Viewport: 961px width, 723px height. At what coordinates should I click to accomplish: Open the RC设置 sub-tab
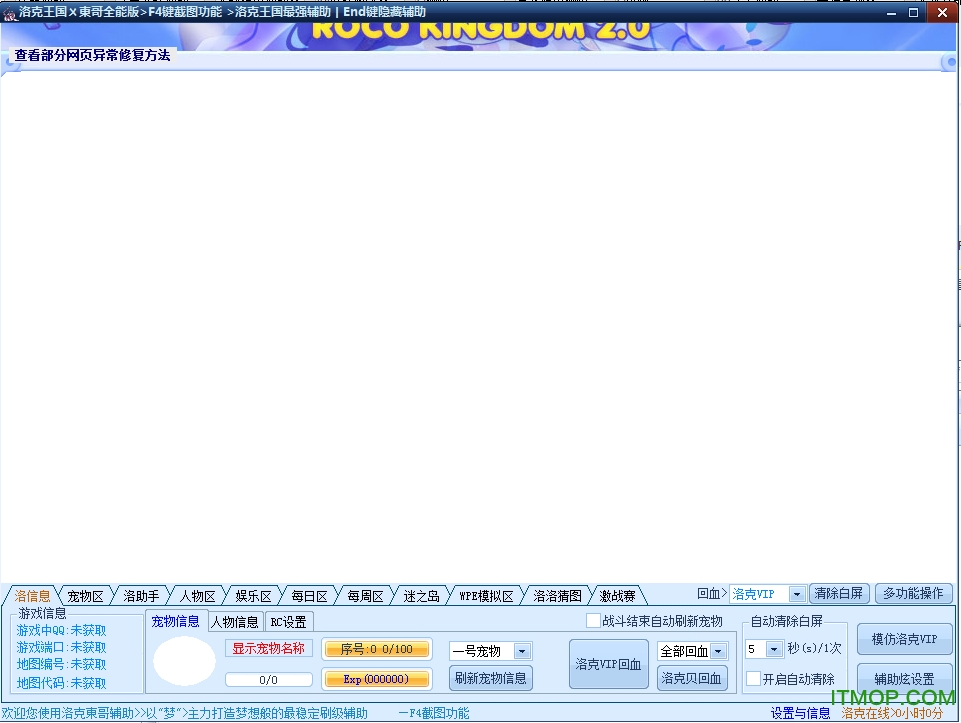[x=288, y=620]
